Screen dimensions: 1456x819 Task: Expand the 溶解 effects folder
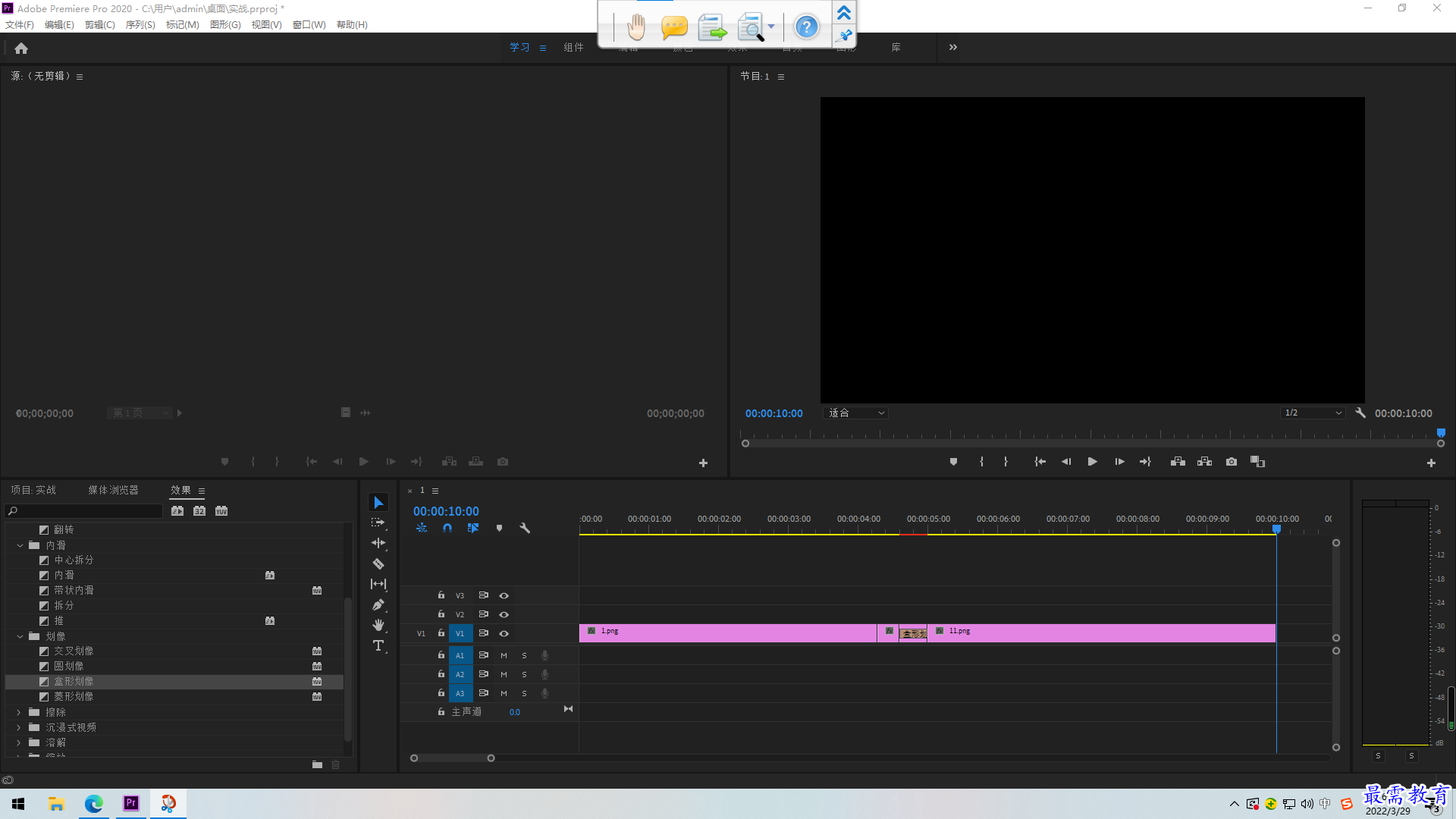coord(20,742)
